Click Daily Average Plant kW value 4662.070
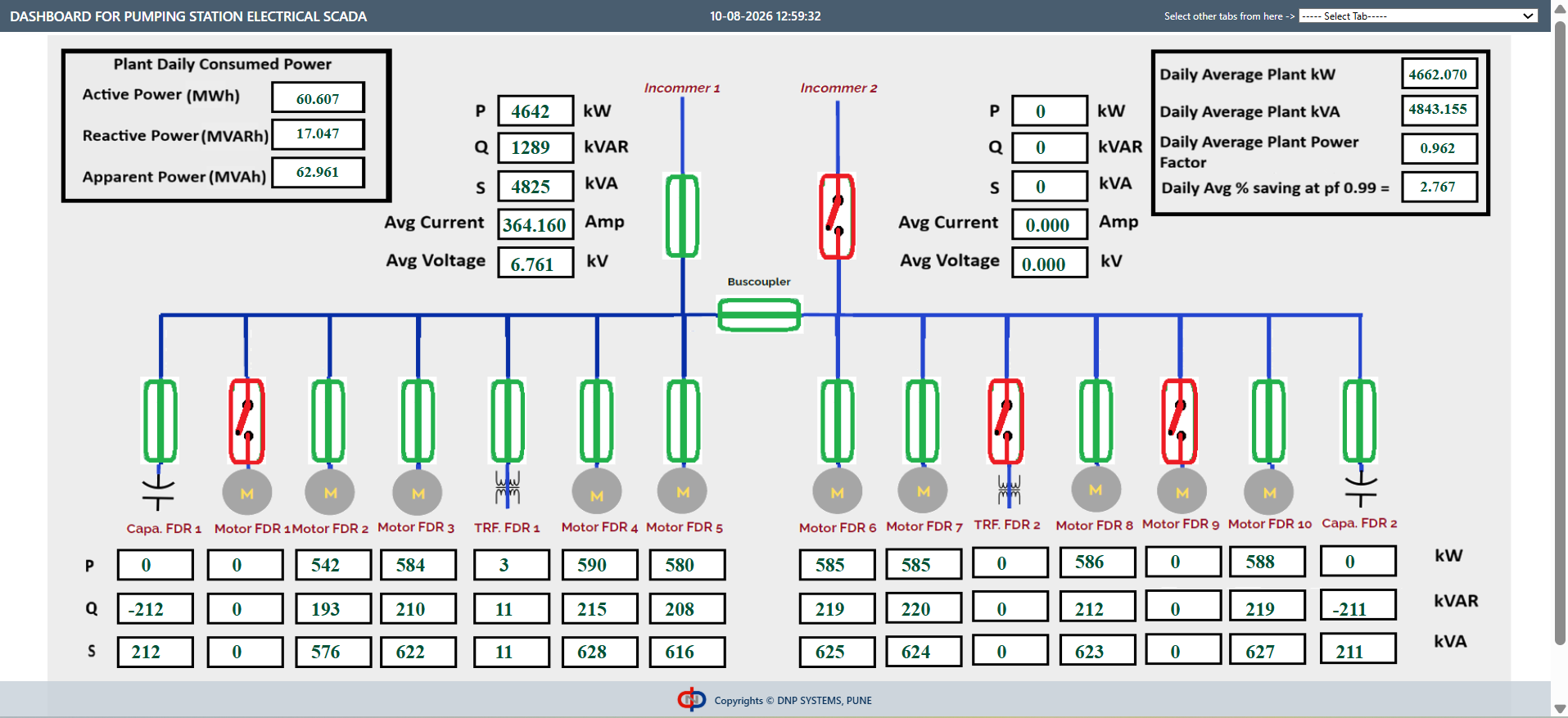 click(1439, 74)
